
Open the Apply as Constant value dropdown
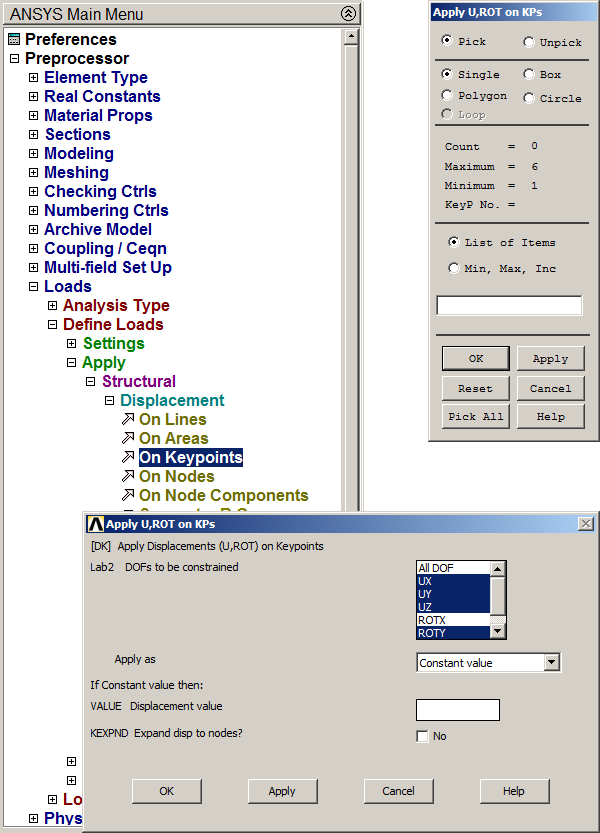(x=551, y=663)
